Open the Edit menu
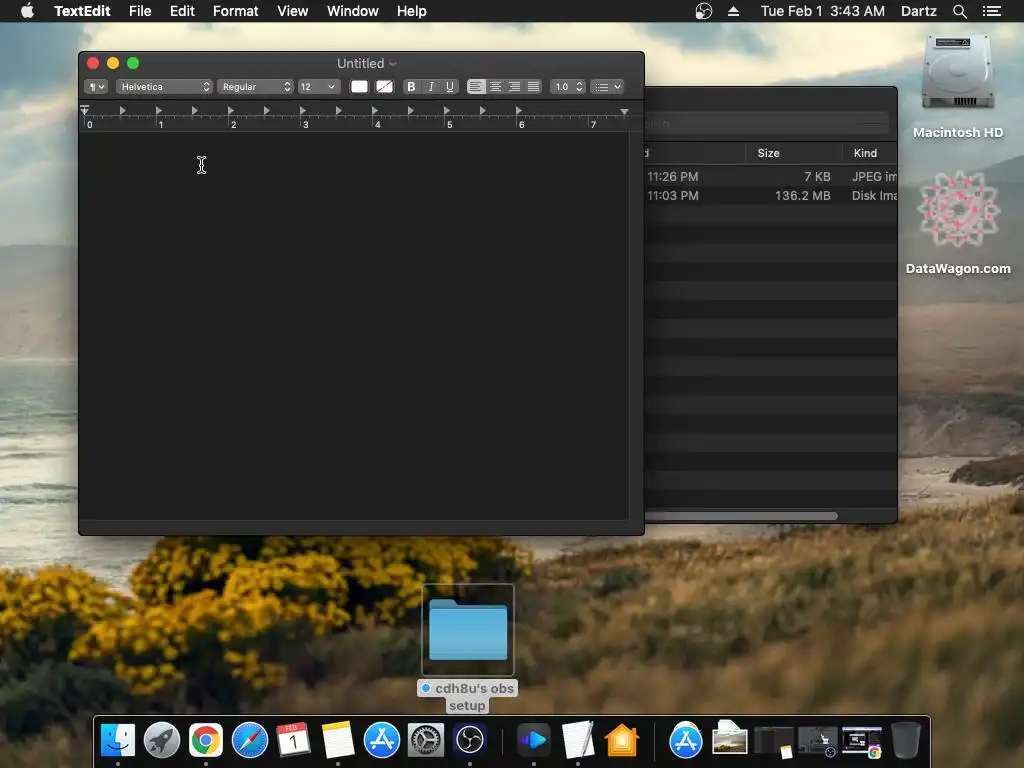The image size is (1024, 768). pyautogui.click(x=182, y=11)
